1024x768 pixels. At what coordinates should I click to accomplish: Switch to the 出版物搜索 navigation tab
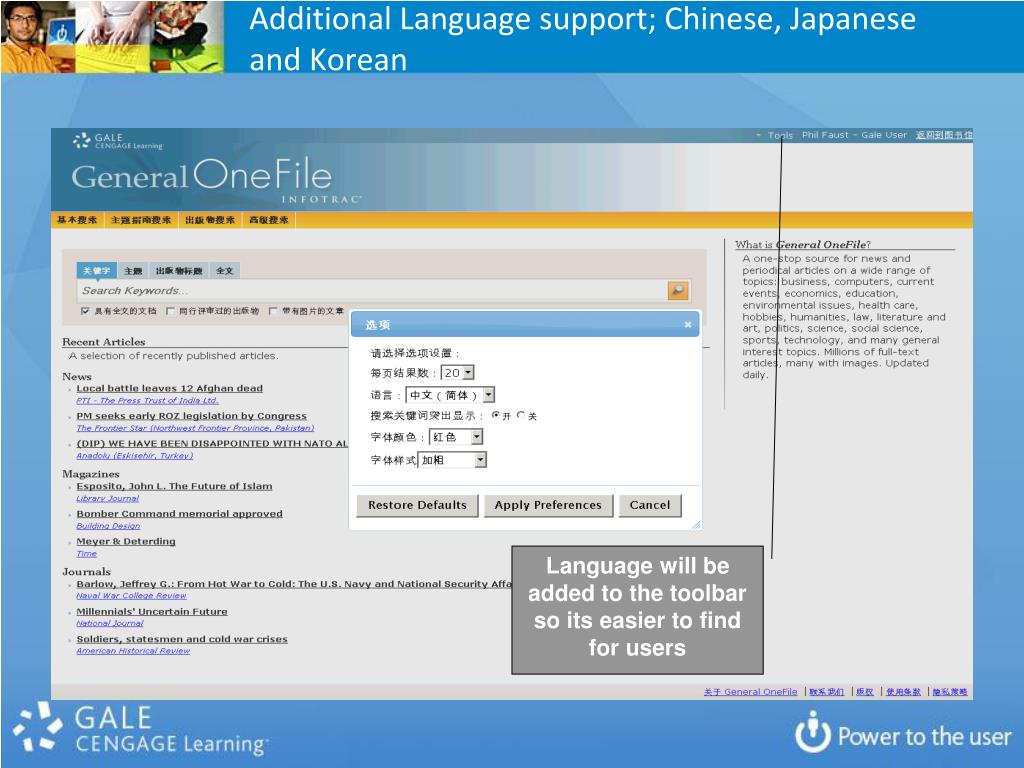point(210,220)
